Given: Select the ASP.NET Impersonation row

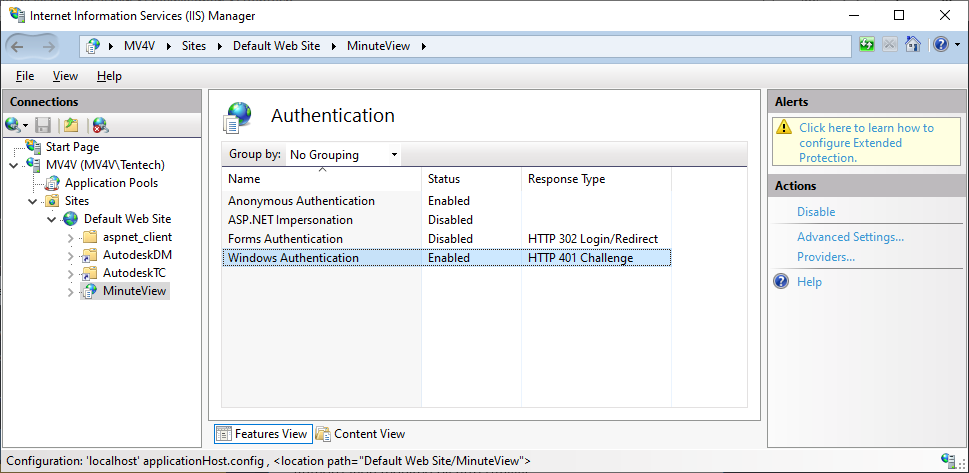Looking at the screenshot, I should [446, 219].
